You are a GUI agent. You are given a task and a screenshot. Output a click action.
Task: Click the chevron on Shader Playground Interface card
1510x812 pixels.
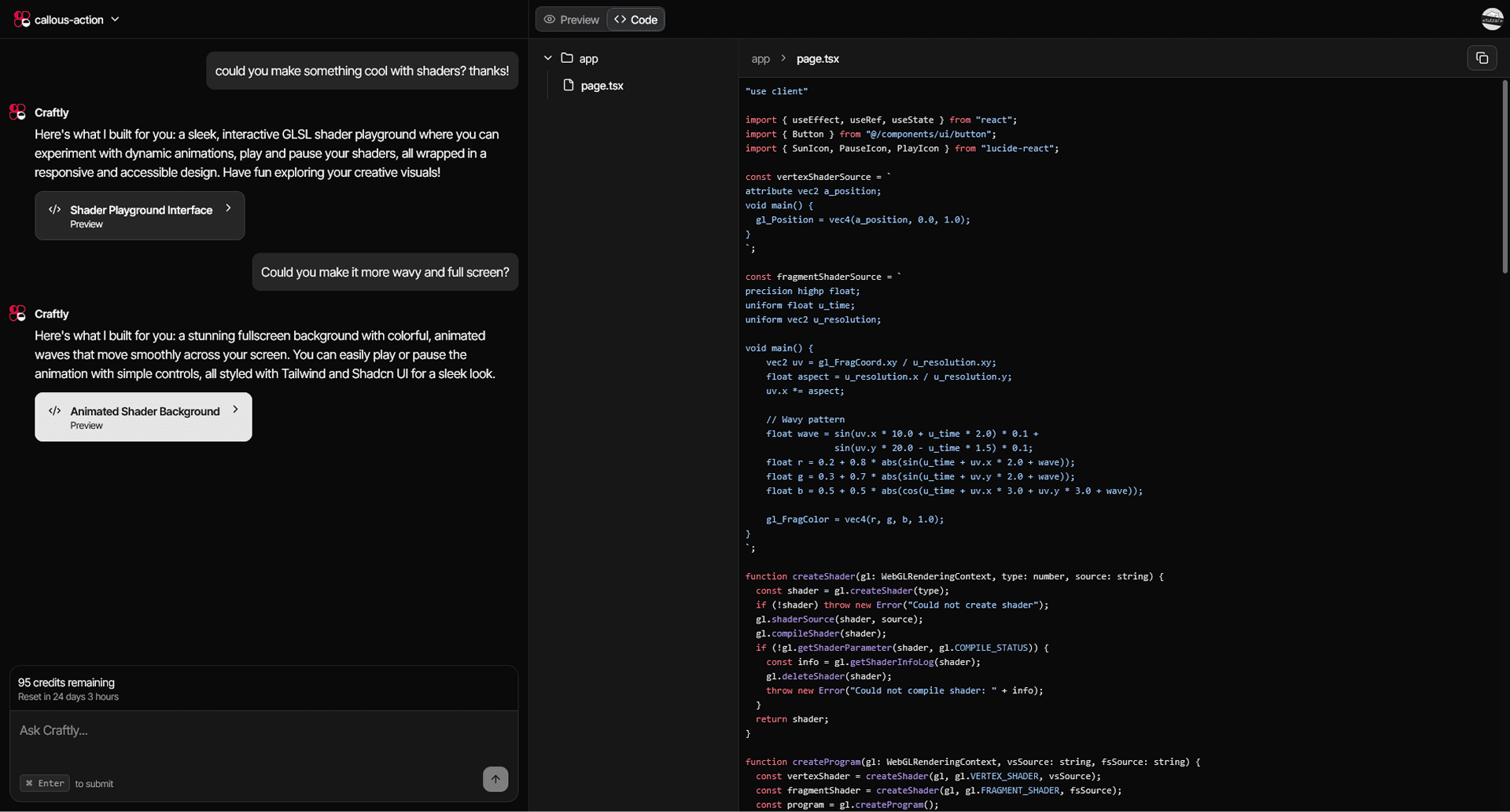pyautogui.click(x=228, y=208)
